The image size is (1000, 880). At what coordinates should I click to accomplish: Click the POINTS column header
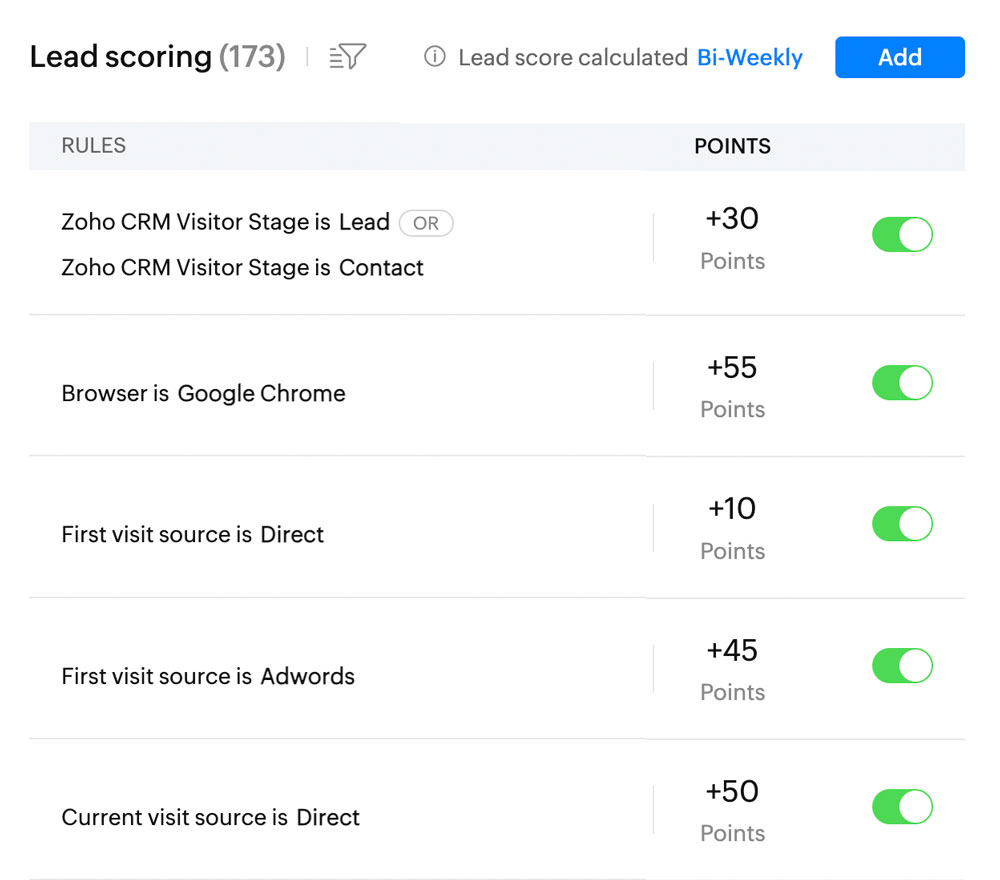(x=732, y=146)
